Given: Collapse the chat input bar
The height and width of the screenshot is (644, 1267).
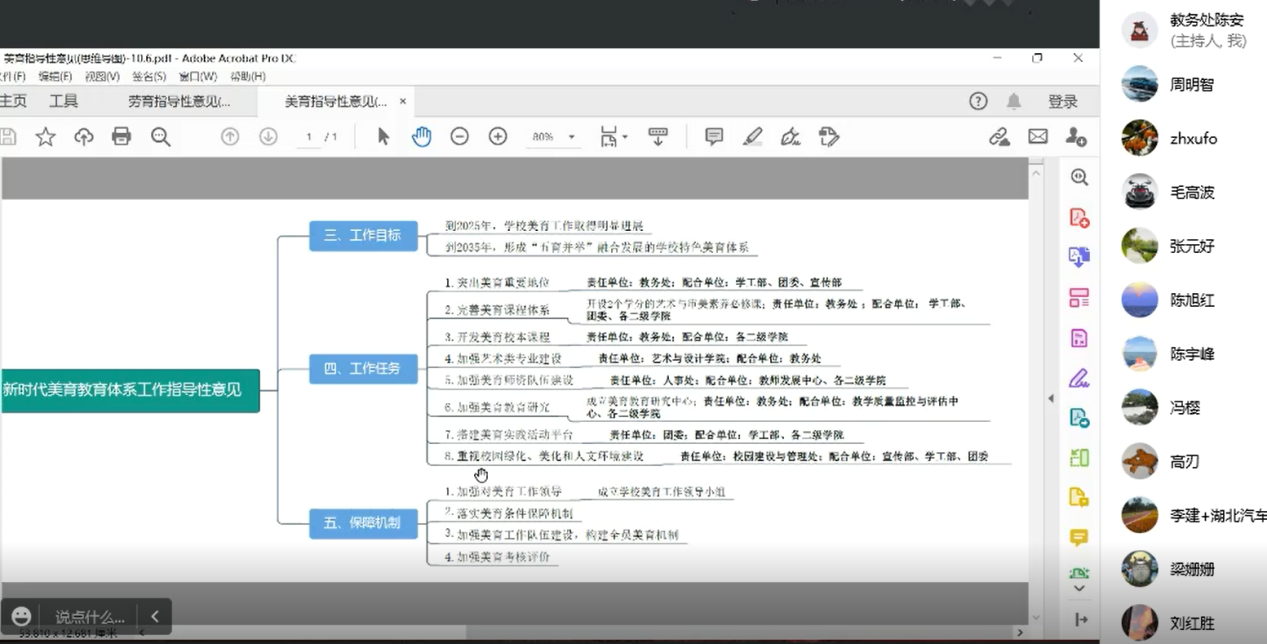Looking at the screenshot, I should pos(155,616).
